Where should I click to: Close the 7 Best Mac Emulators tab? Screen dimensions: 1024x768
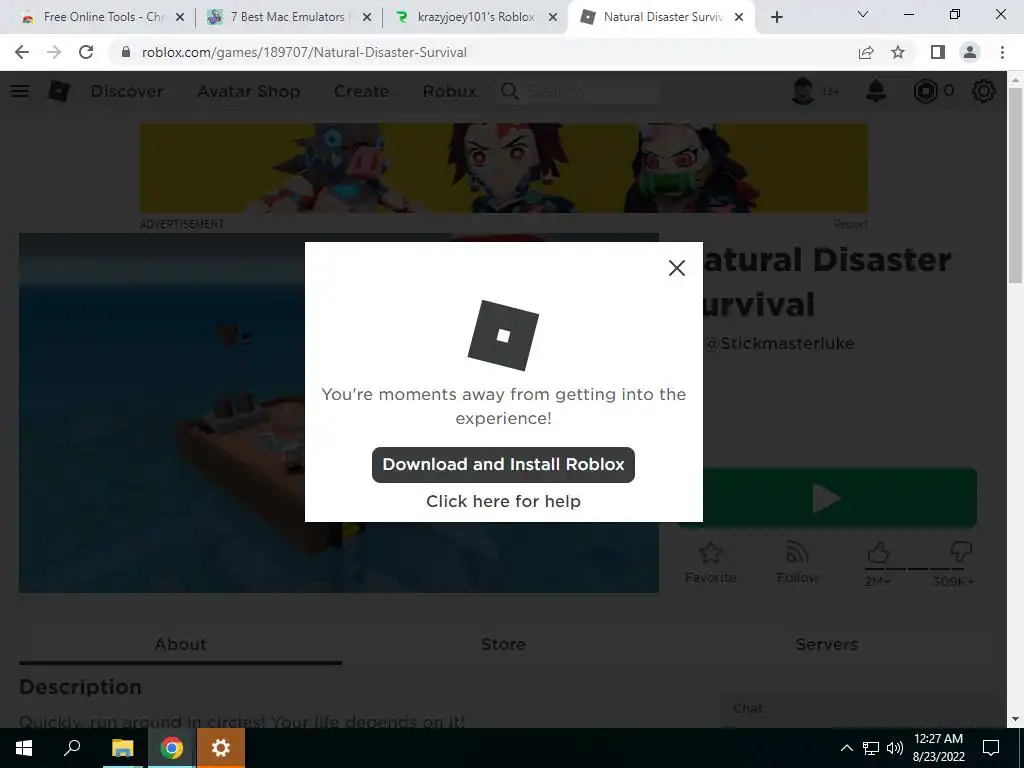click(367, 18)
